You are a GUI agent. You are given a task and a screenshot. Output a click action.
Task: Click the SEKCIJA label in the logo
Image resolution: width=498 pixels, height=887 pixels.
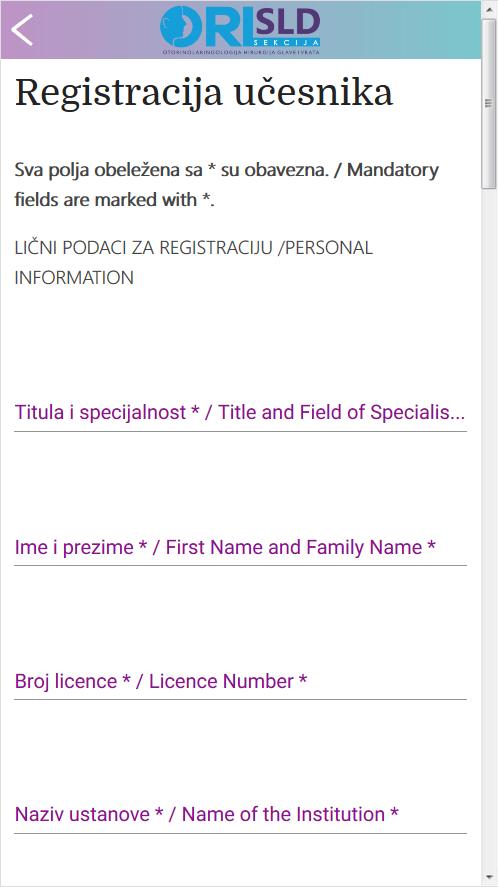(x=287, y=43)
